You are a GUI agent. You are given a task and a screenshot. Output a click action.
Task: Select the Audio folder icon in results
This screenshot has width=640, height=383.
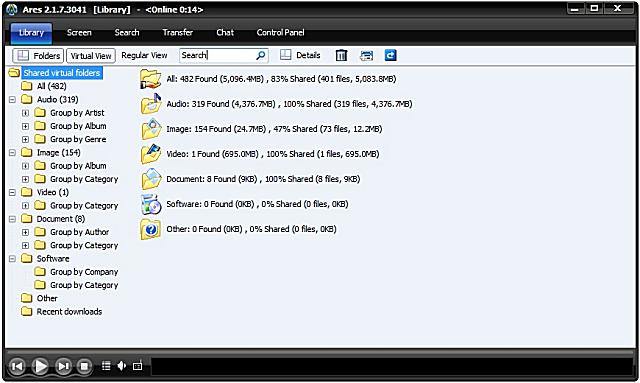coord(151,104)
